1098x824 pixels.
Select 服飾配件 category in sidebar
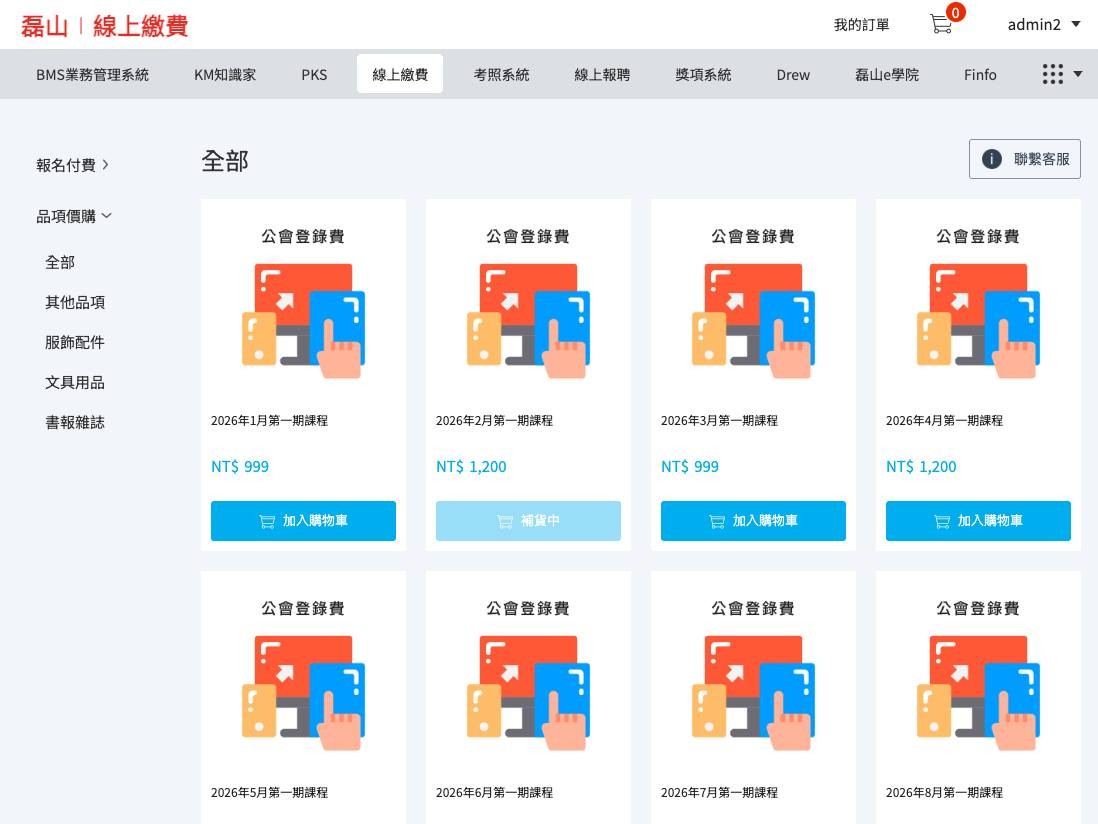click(x=75, y=342)
